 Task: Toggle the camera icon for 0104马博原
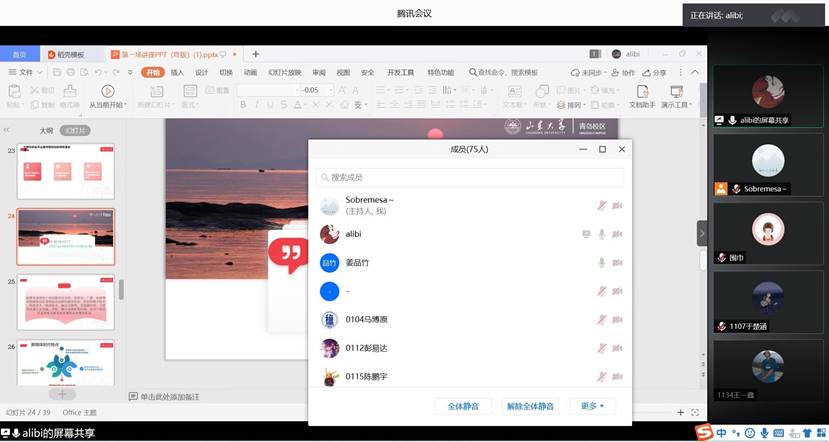click(618, 320)
